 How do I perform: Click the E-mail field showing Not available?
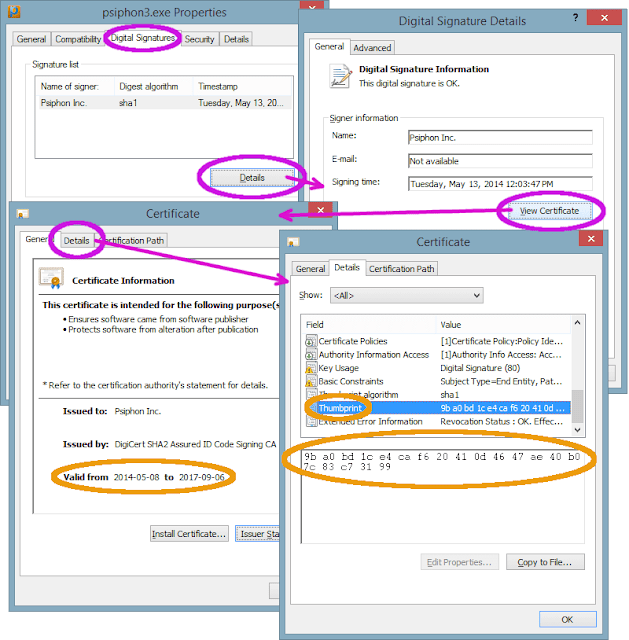pyautogui.click(x=500, y=161)
